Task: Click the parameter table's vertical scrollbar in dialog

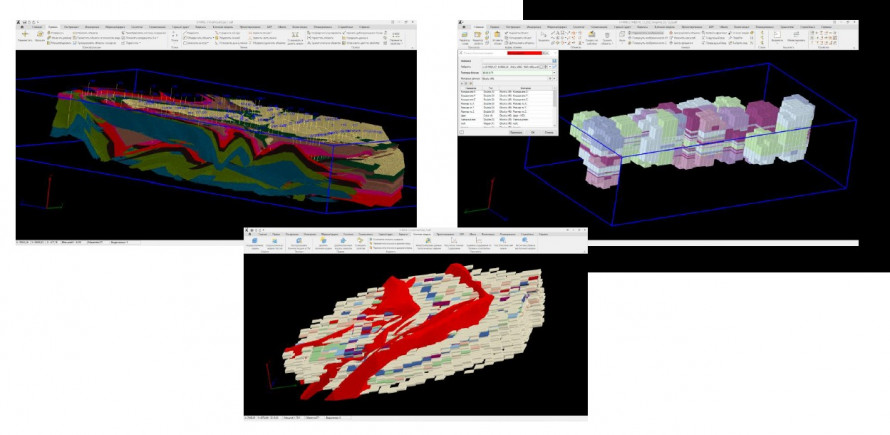Action: tap(555, 98)
